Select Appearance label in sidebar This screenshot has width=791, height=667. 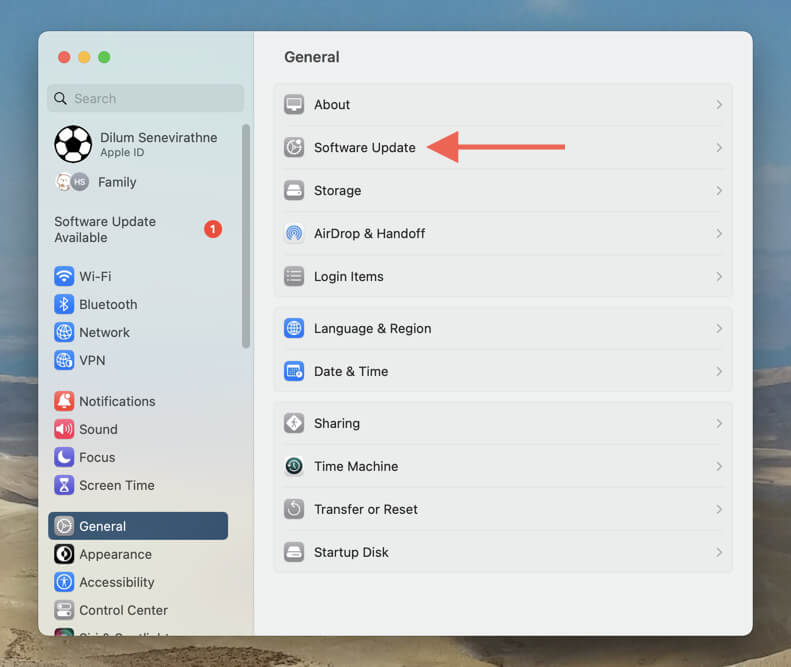coord(116,554)
